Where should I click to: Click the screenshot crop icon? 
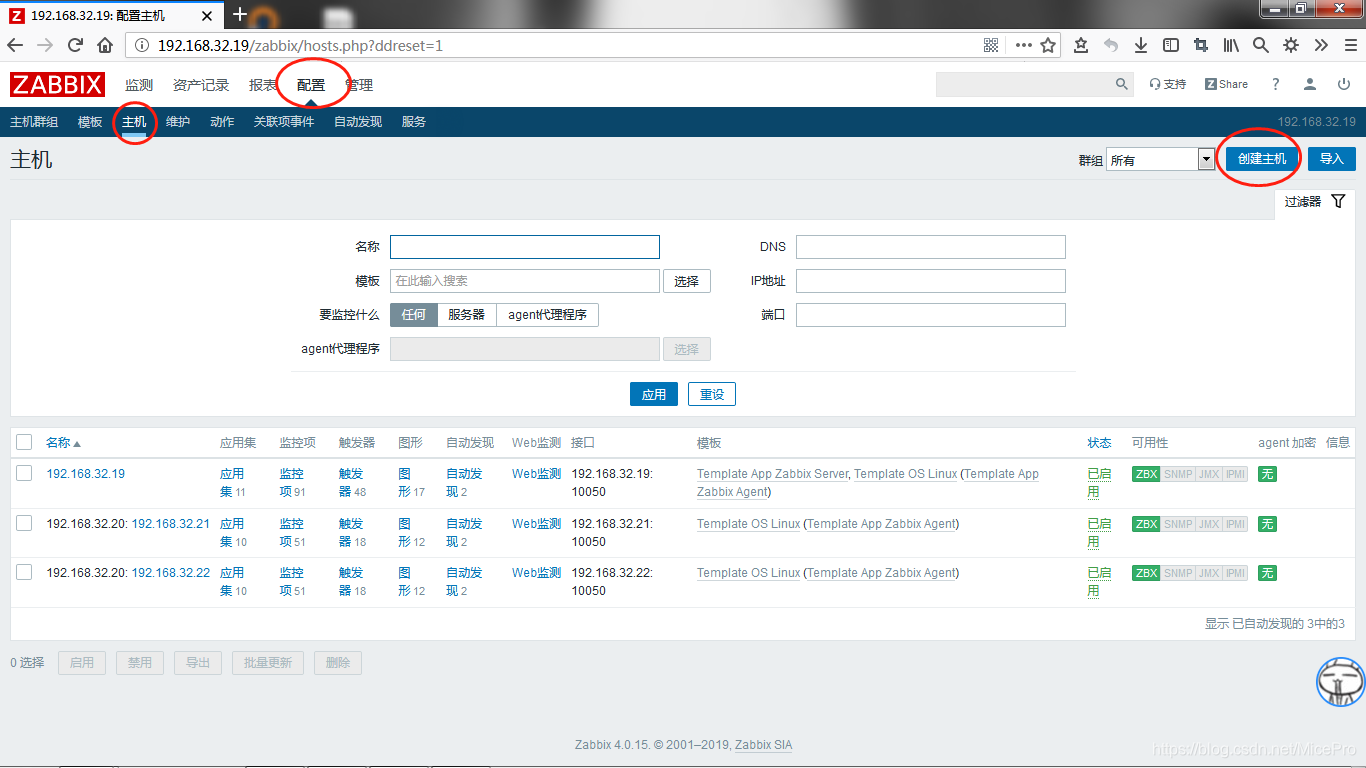point(1201,45)
